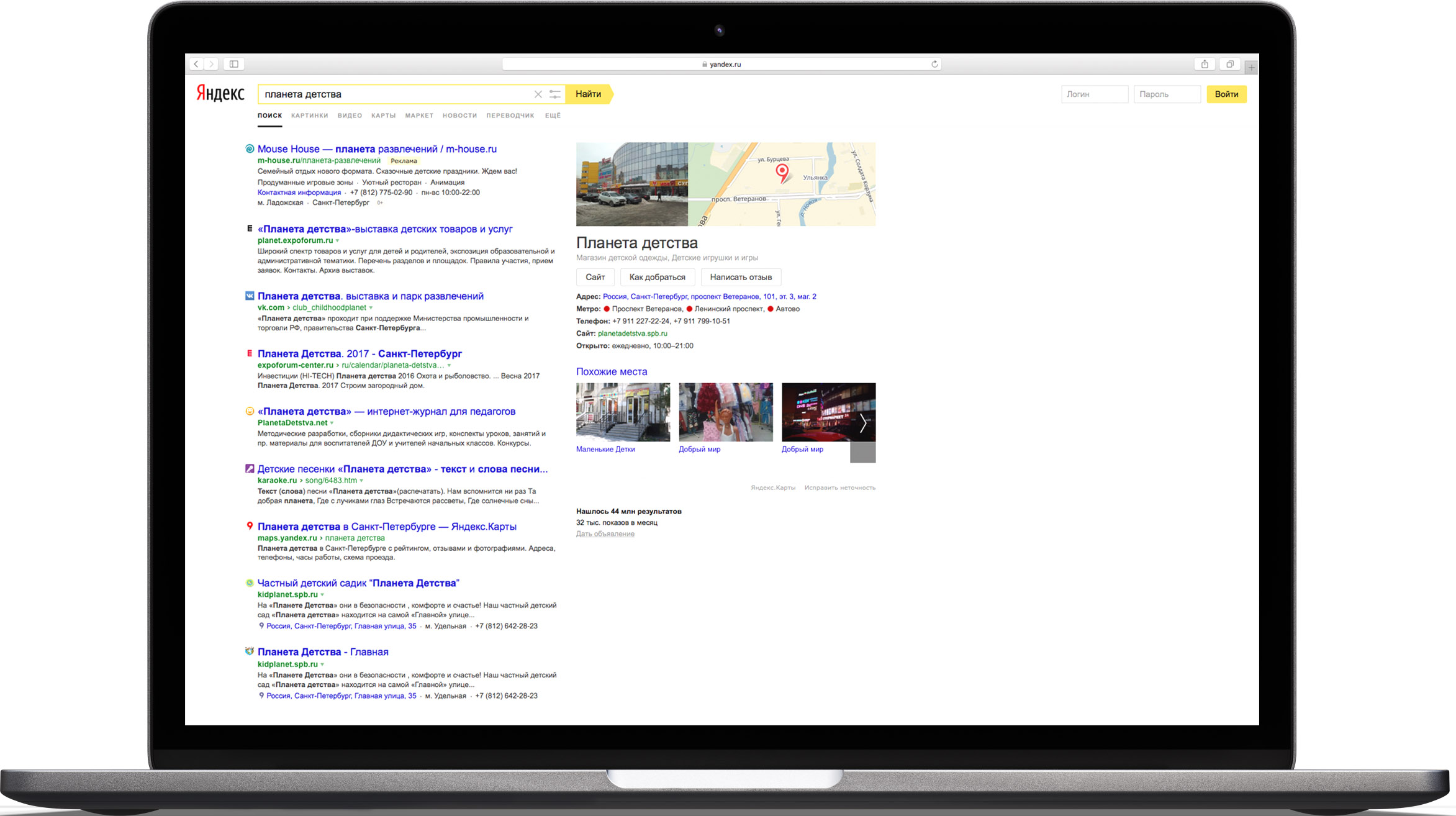Open the Детские песенки «Планета детства» result
Image resolution: width=1456 pixels, height=816 pixels.
[x=403, y=469]
